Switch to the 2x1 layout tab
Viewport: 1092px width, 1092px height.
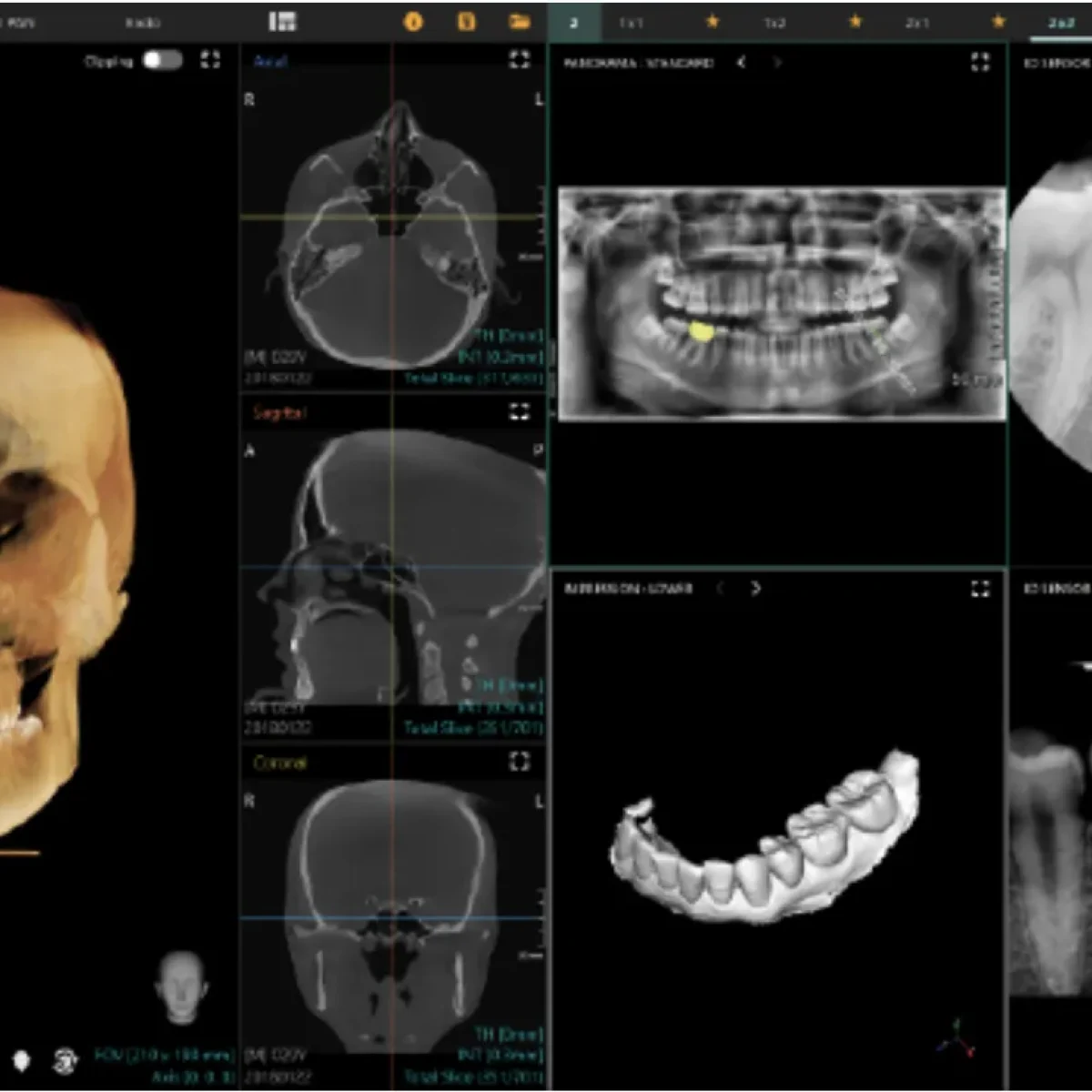[x=917, y=22]
